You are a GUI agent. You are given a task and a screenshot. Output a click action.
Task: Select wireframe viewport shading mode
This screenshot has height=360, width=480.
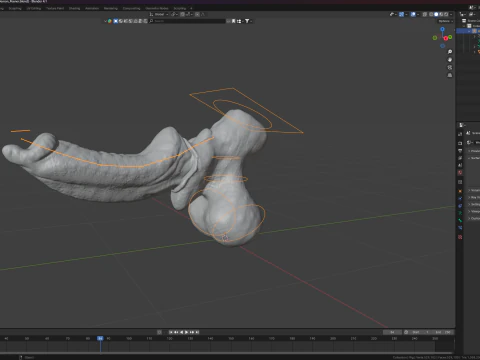point(431,14)
